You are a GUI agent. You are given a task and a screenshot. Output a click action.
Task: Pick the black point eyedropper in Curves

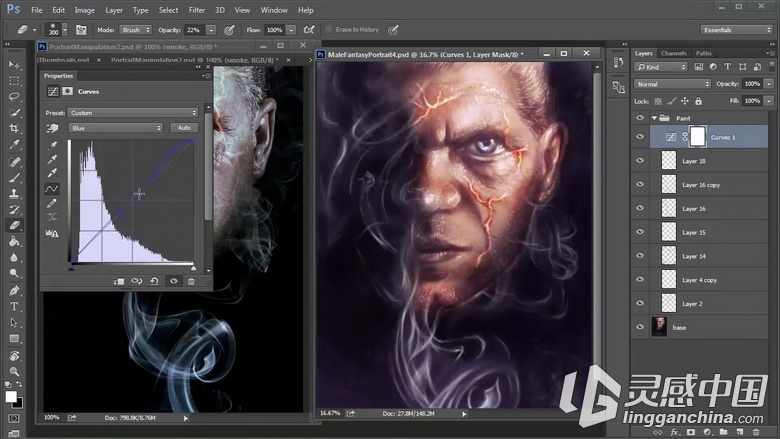[x=52, y=145]
